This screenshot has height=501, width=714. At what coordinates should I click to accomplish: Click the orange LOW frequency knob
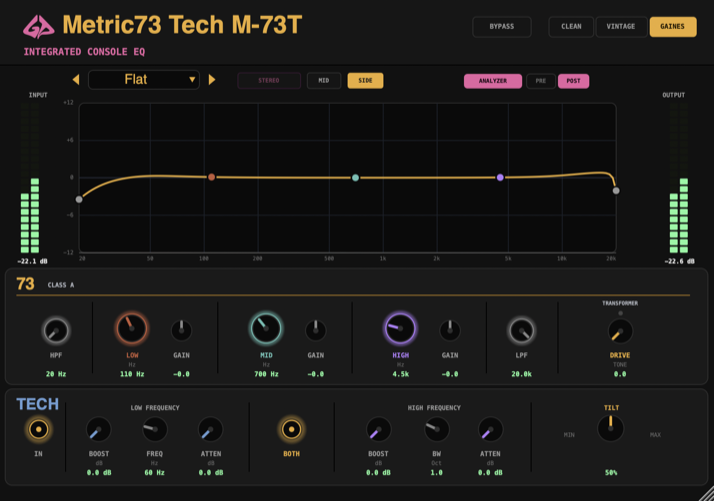(132, 328)
